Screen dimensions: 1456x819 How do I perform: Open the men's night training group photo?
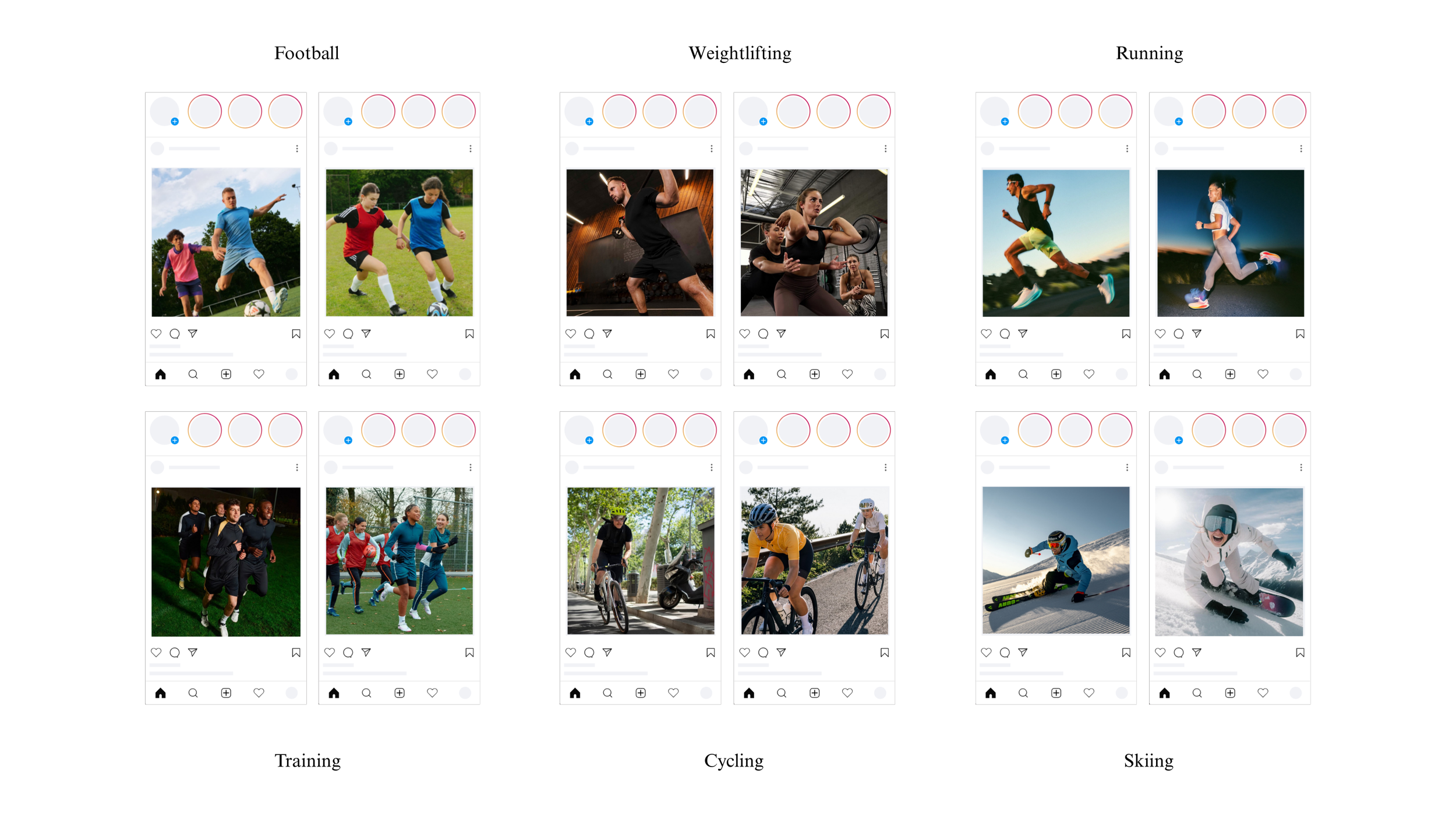click(226, 562)
